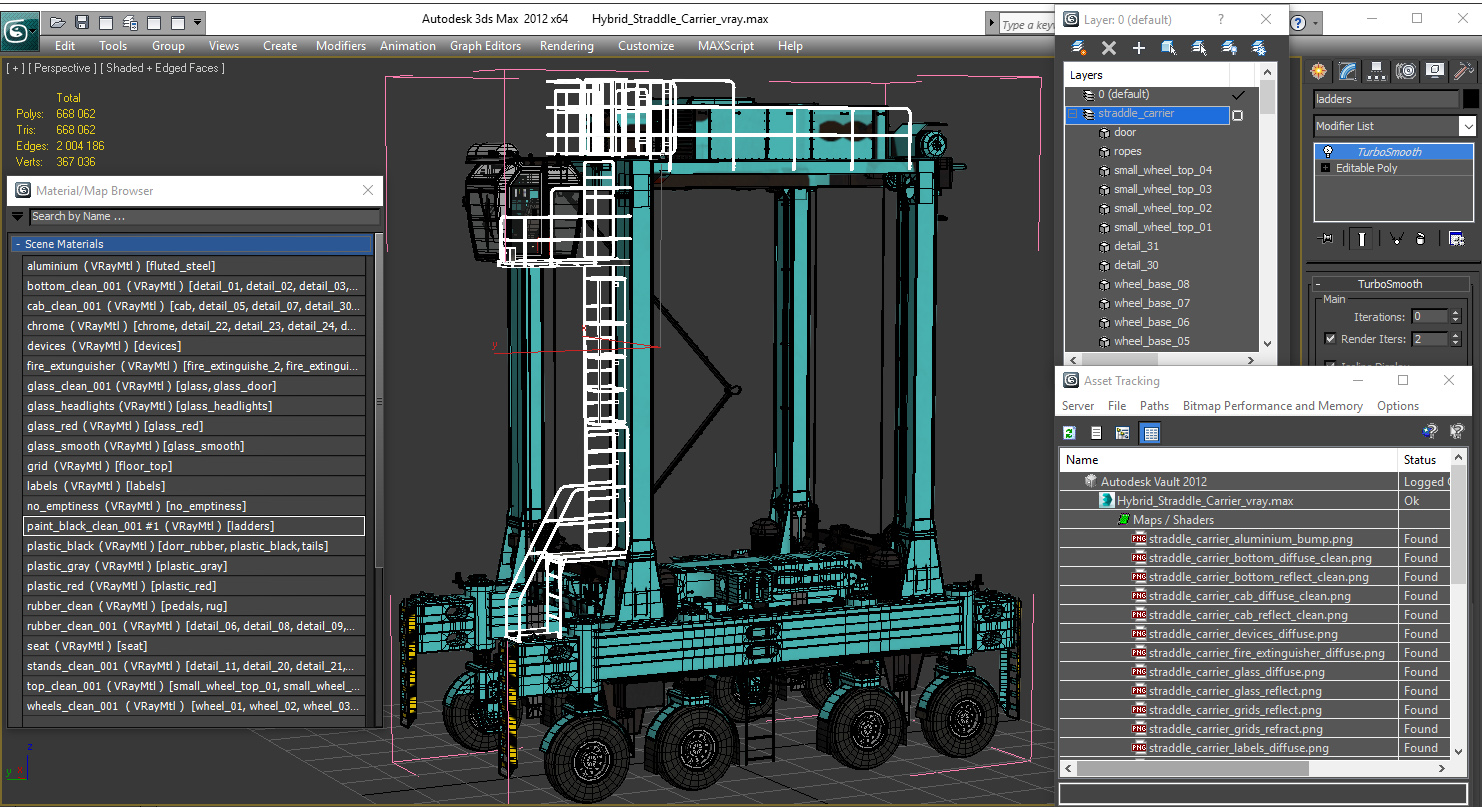1482x810 pixels.
Task: Click Freeze/Unfreeze All Layers icon
Action: [x=1259, y=48]
